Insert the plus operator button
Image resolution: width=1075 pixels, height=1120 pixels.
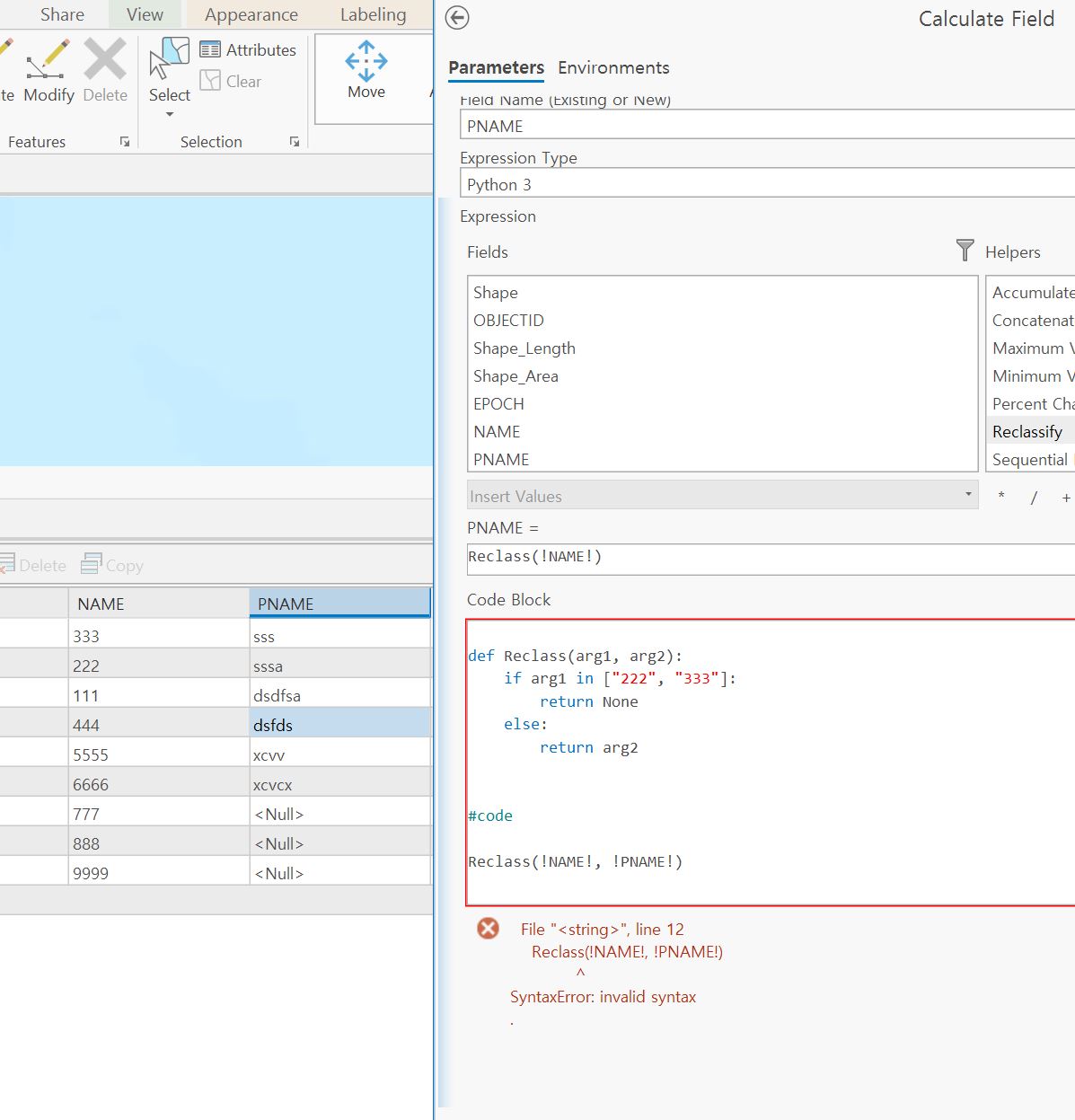pos(1066,497)
